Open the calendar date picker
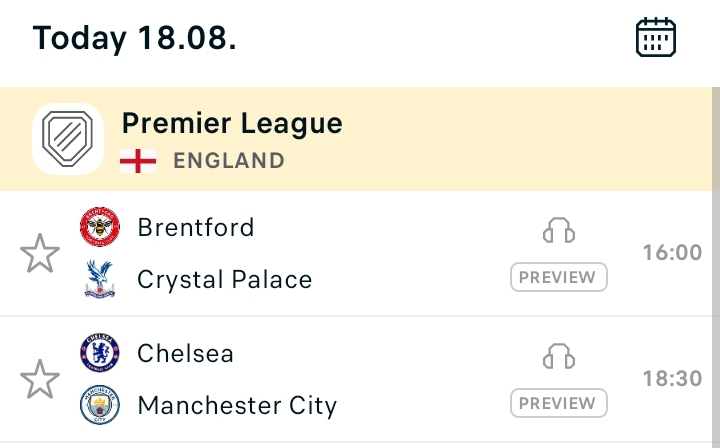This screenshot has width=720, height=448. tap(656, 38)
